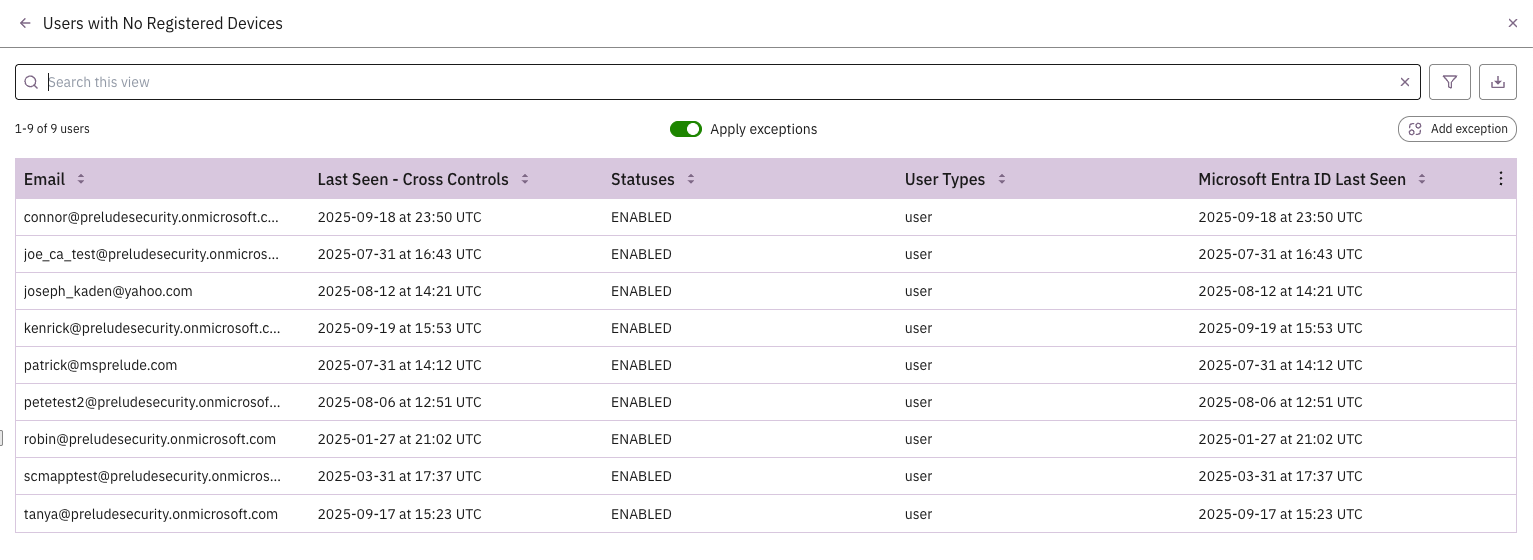1533x560 pixels.
Task: Click the Add exception button
Action: pos(1458,129)
